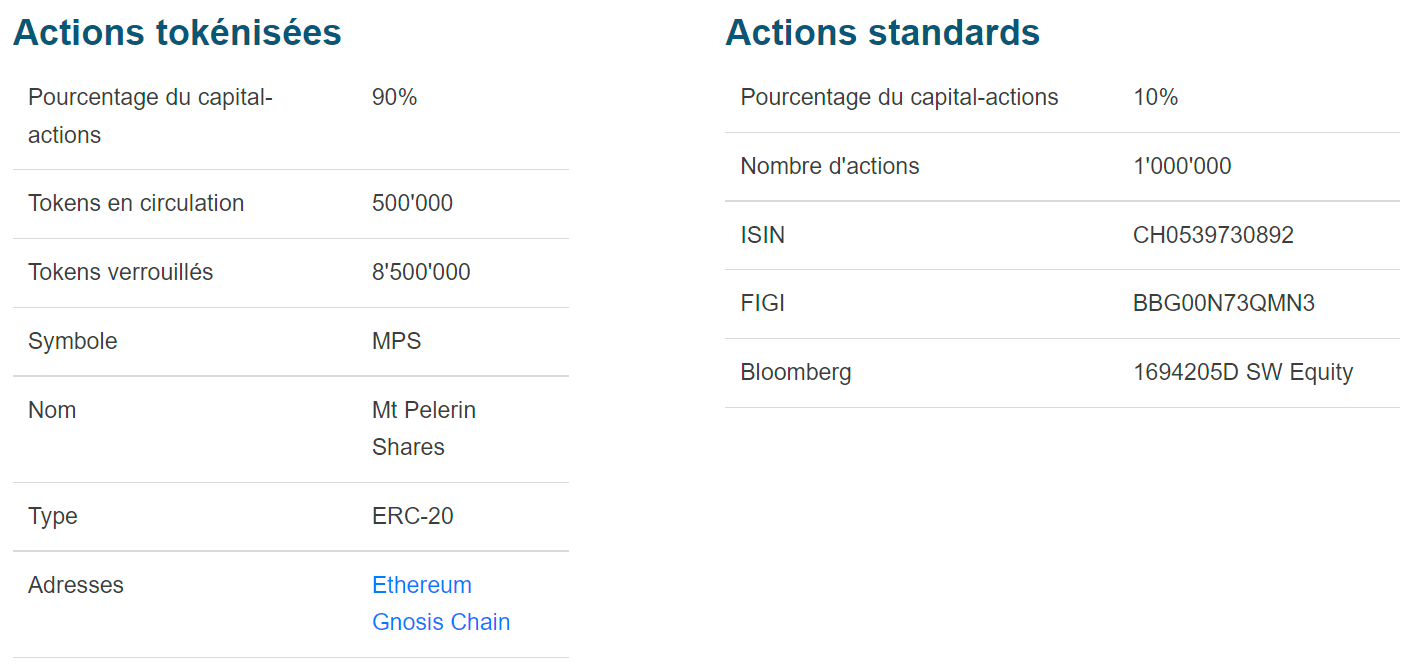Click the 1'000'000 number of shares value
This screenshot has width=1411, height=671.
tap(1182, 166)
